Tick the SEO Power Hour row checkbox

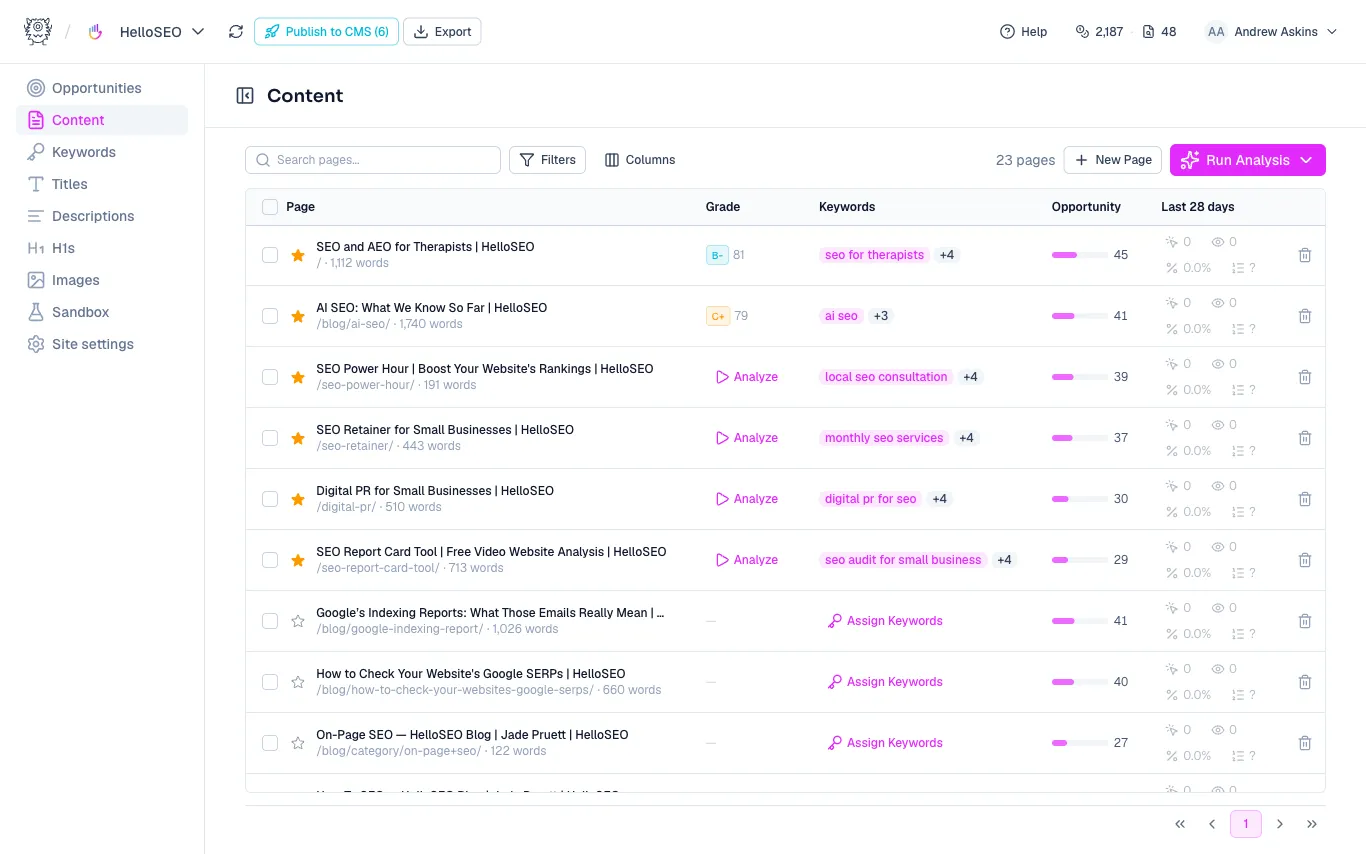(x=270, y=377)
